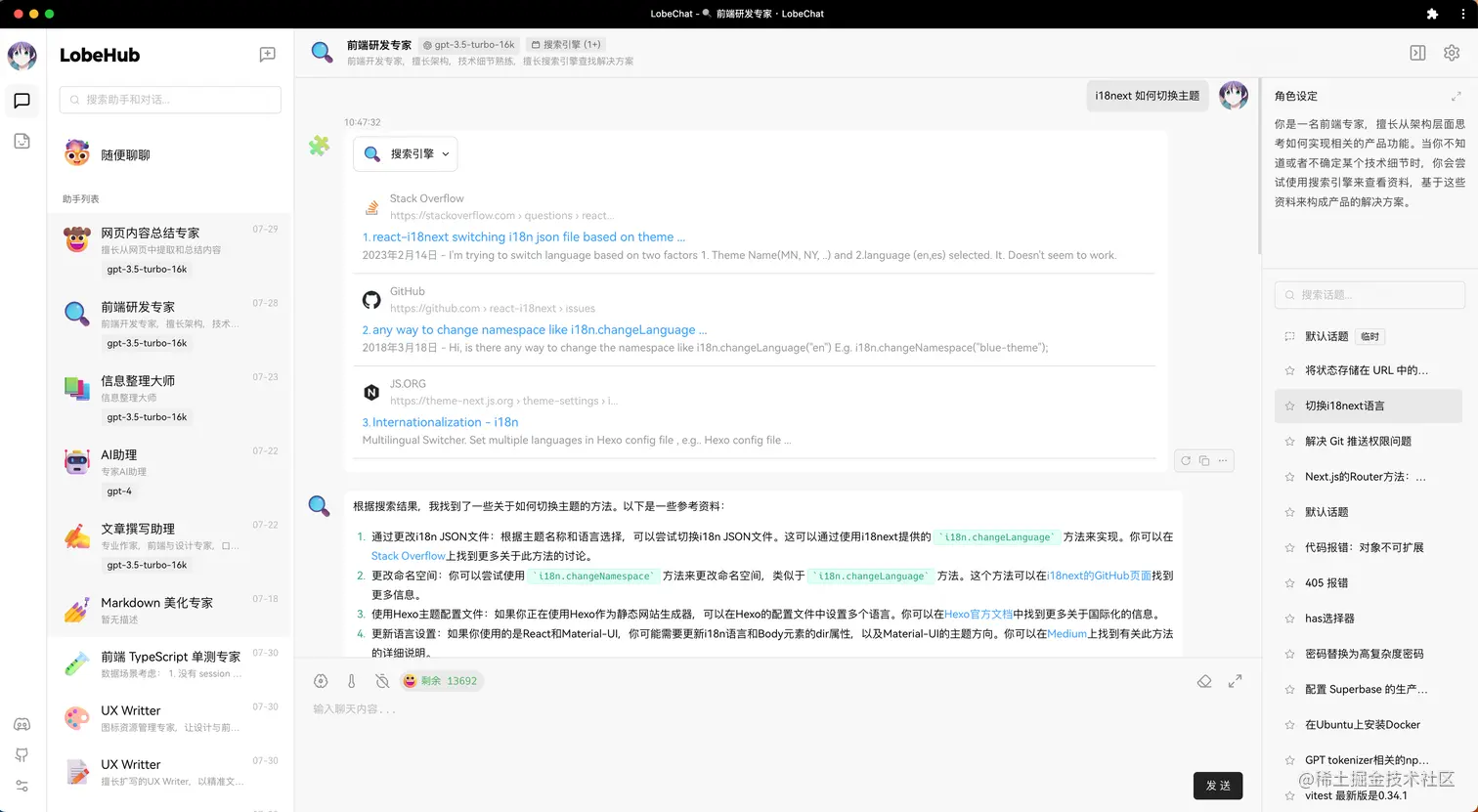Star the 解决 Git 推送权限问题 topic
The image size is (1478, 812).
1289,442
